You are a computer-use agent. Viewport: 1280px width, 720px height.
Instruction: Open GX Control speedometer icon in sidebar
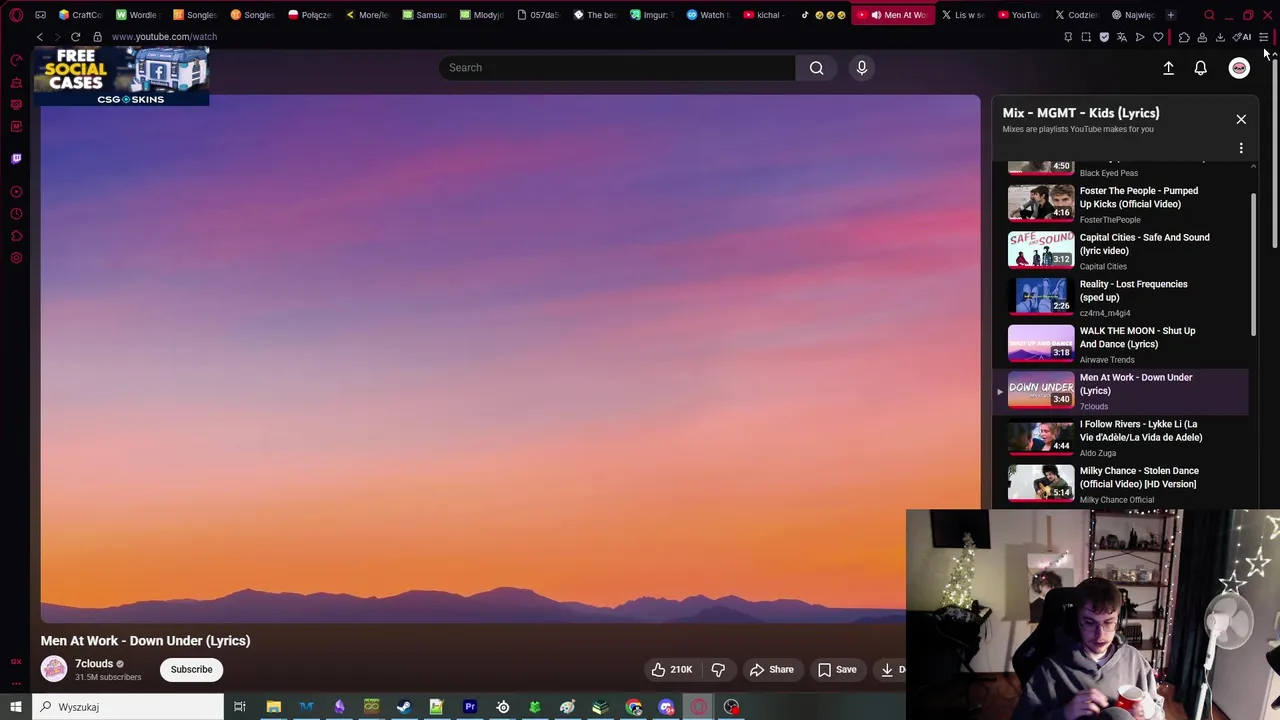[16, 60]
